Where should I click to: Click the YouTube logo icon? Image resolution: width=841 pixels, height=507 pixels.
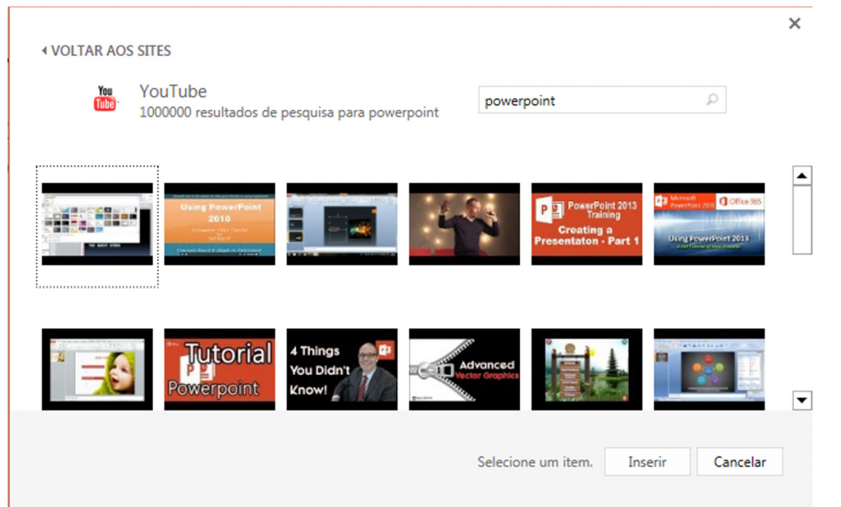coord(105,99)
